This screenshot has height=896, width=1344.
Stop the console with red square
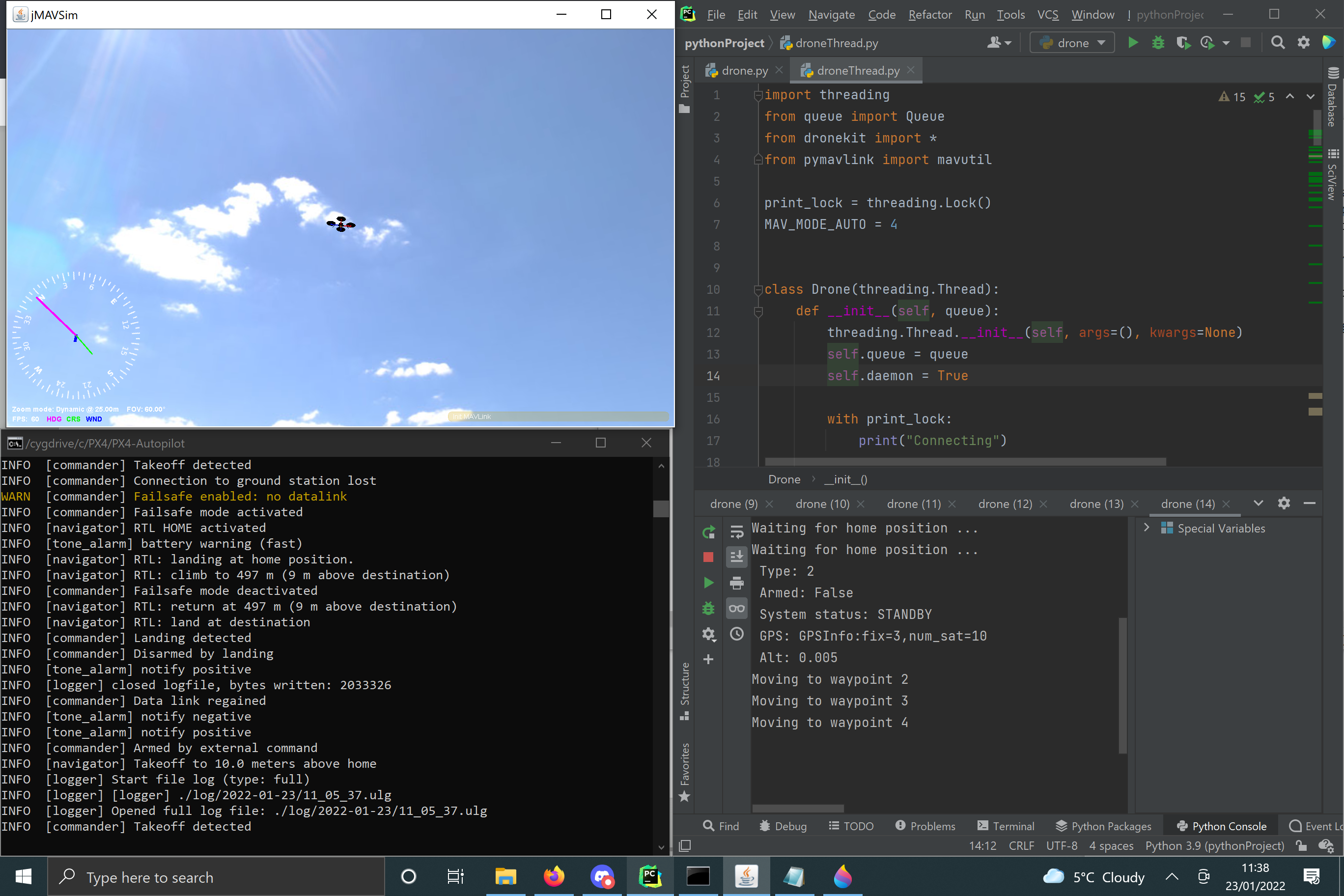tap(708, 557)
